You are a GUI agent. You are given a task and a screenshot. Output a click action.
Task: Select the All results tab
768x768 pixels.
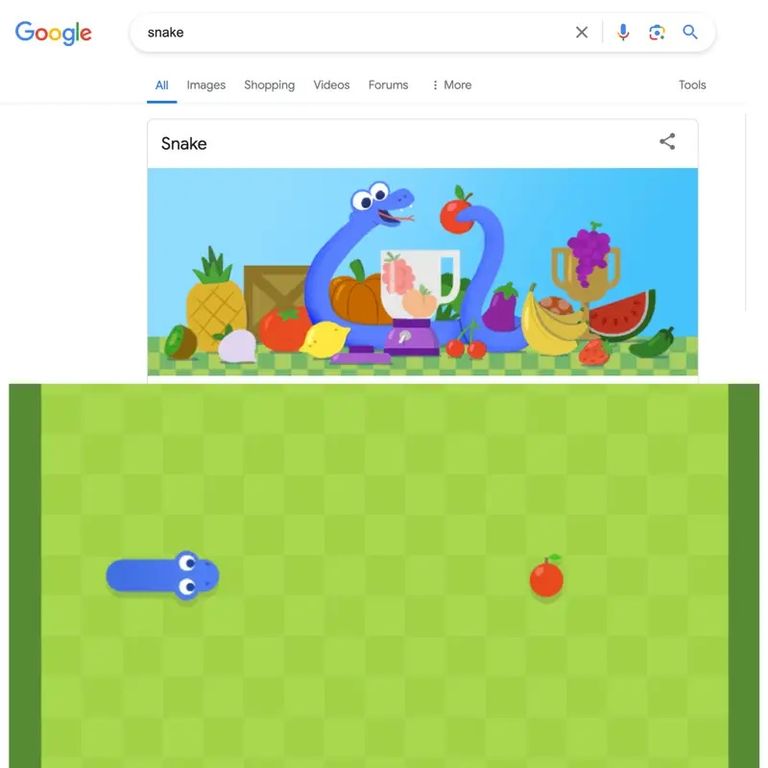tap(162, 85)
